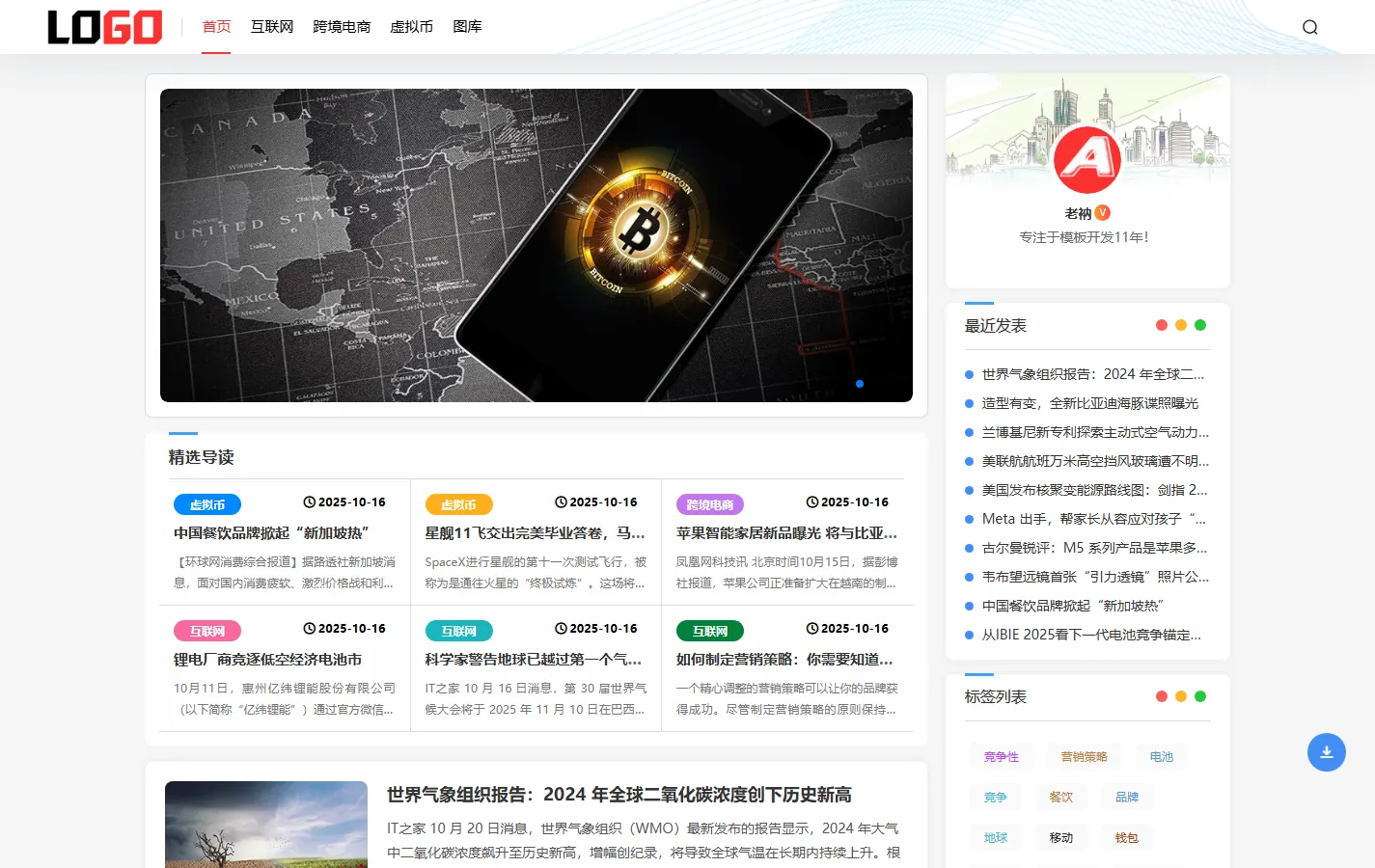Viewport: 1375px width, 868px height.
Task: Open recent post 古尔曼锐评：M5 系列产品是苹果多
Action: [x=1095, y=548]
